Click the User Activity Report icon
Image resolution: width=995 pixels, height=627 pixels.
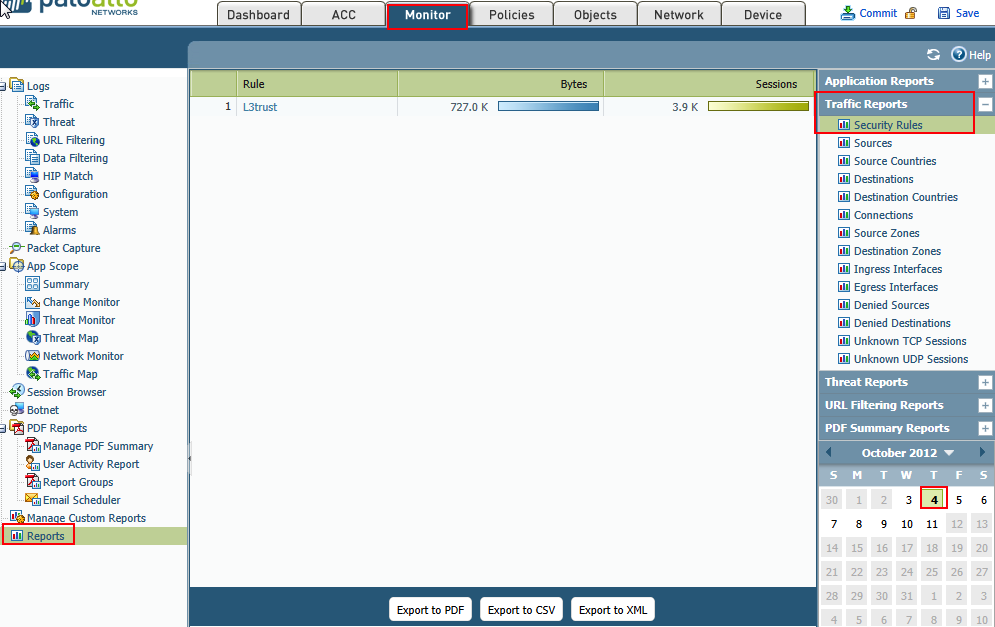click(x=32, y=463)
